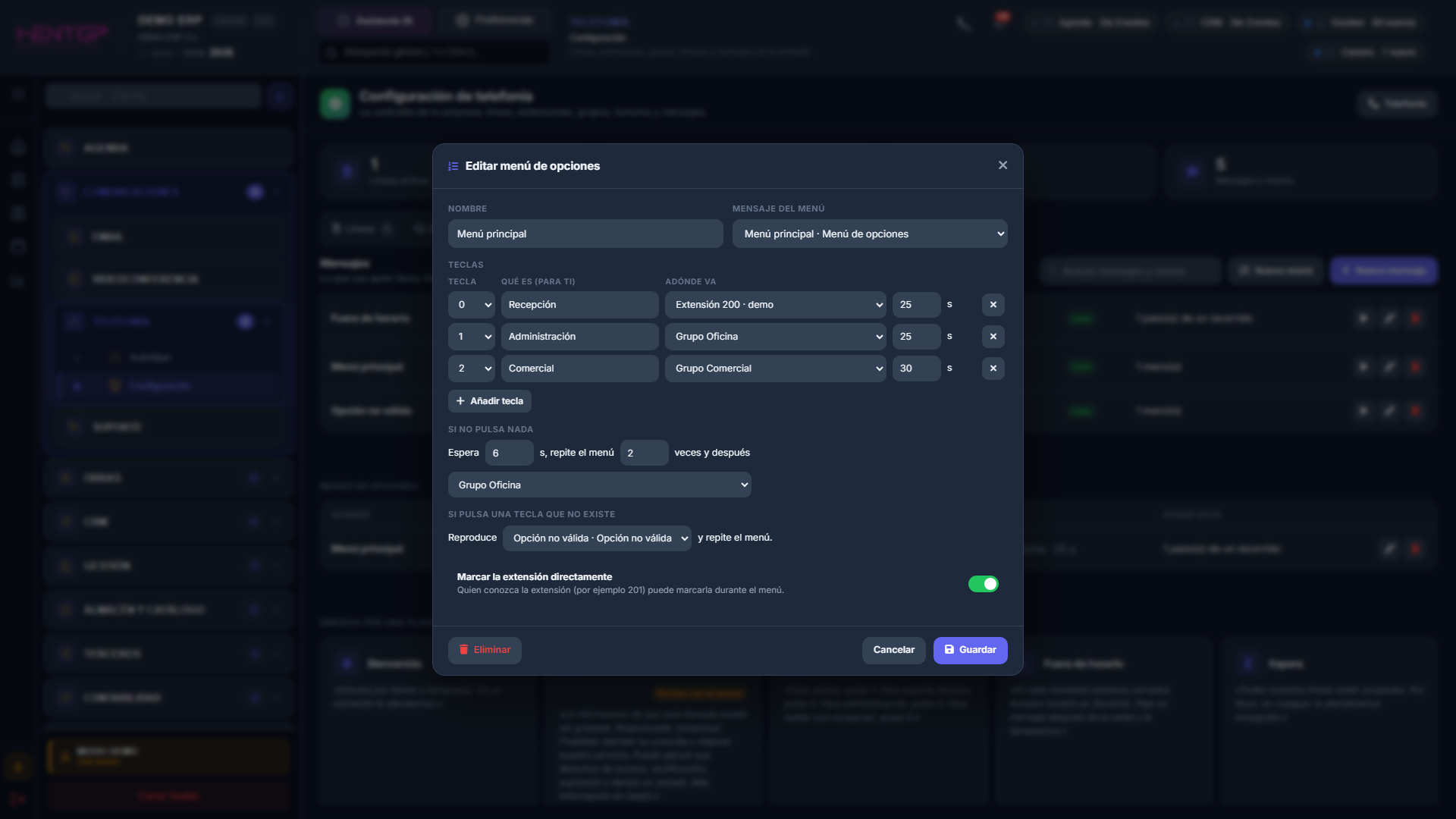Open the timeout fallback Grupo Oficina dropdown

[x=599, y=485]
